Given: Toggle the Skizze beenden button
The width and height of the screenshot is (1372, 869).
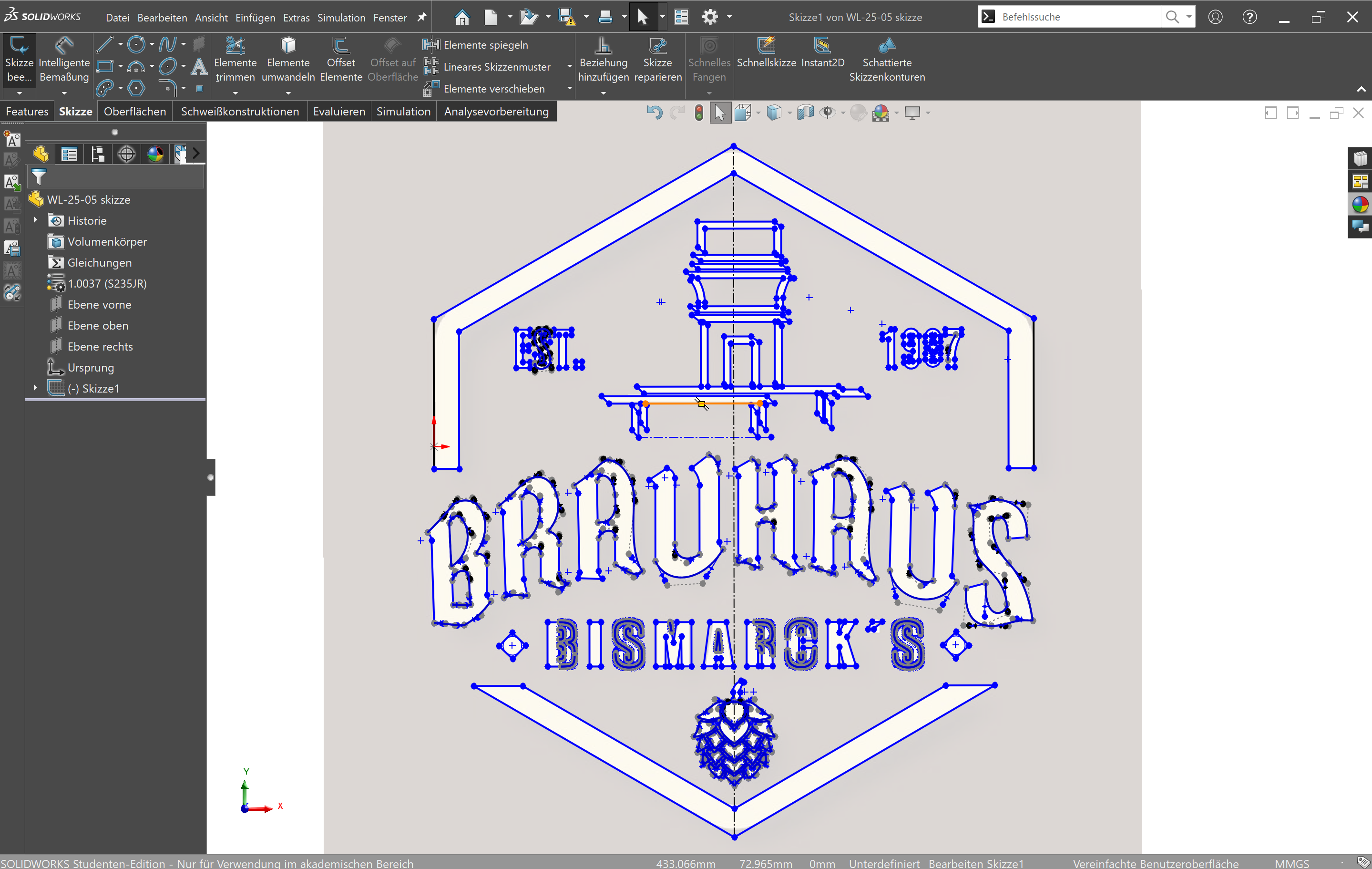Looking at the screenshot, I should [20, 61].
